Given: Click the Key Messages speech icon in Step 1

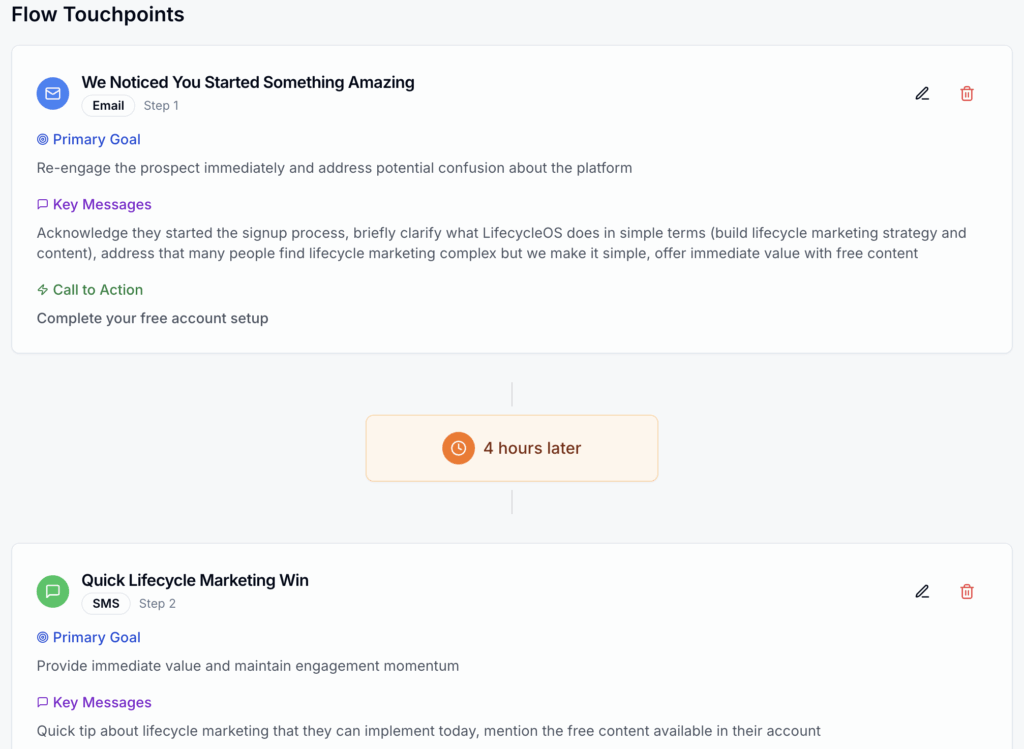Looking at the screenshot, I should [x=42, y=205].
